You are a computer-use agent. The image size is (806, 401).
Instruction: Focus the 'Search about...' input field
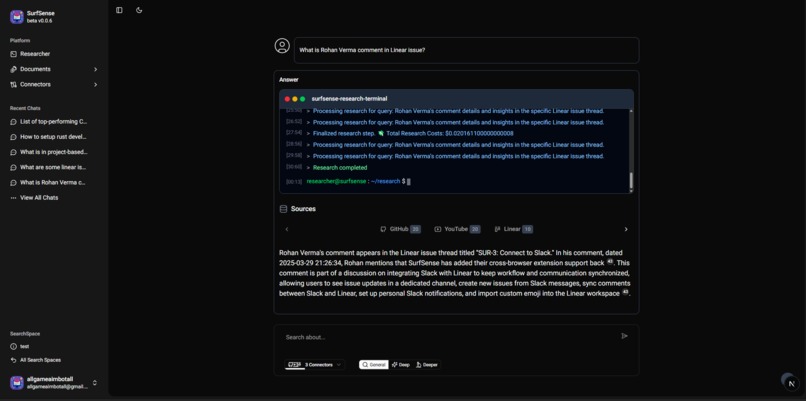click(450, 337)
